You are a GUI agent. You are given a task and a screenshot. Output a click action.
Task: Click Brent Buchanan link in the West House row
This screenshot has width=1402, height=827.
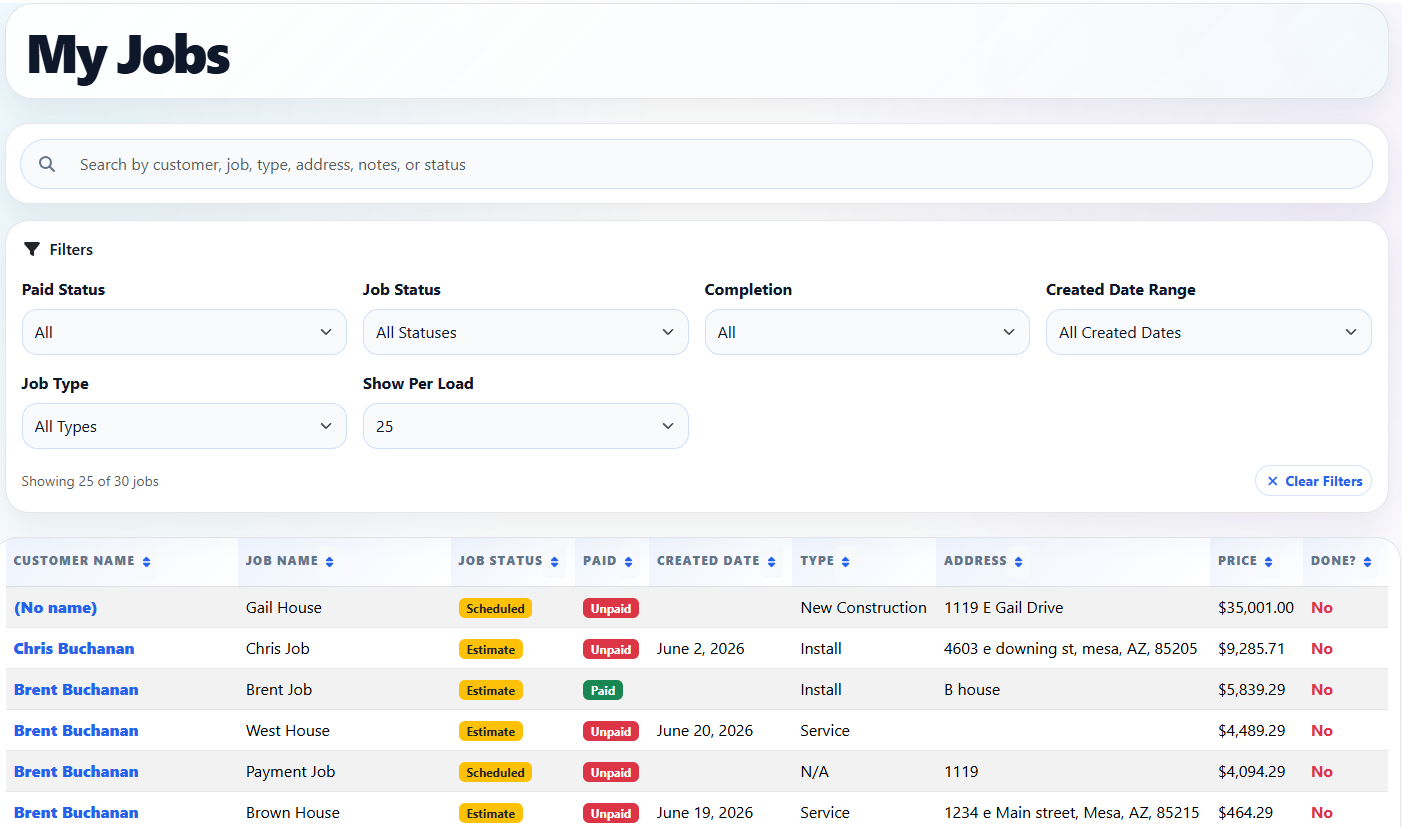(76, 731)
